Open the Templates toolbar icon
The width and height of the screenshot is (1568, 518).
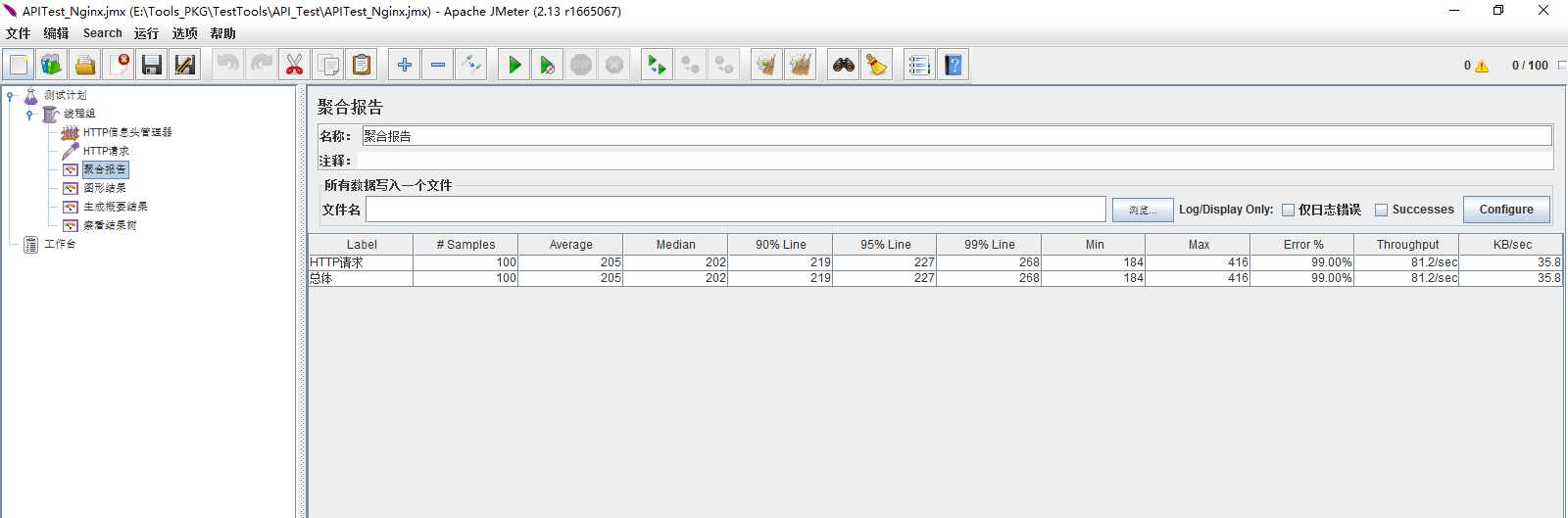pos(52,65)
